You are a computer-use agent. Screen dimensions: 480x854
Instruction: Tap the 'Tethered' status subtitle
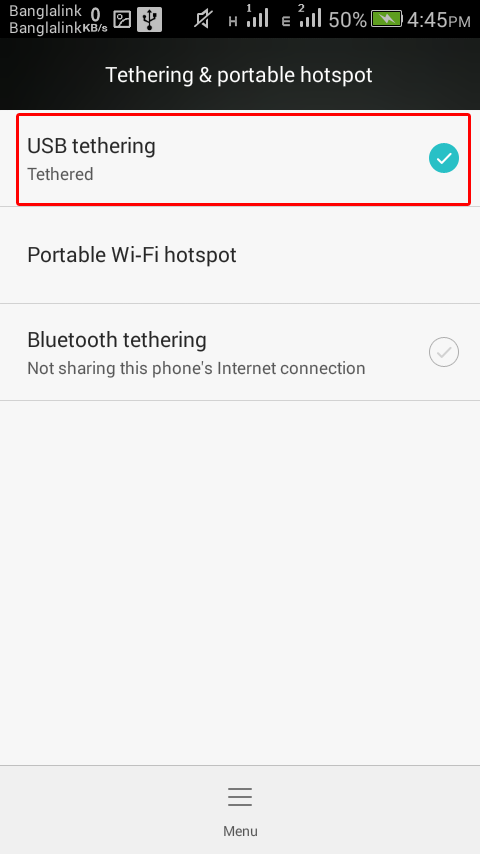pyautogui.click(x=60, y=174)
